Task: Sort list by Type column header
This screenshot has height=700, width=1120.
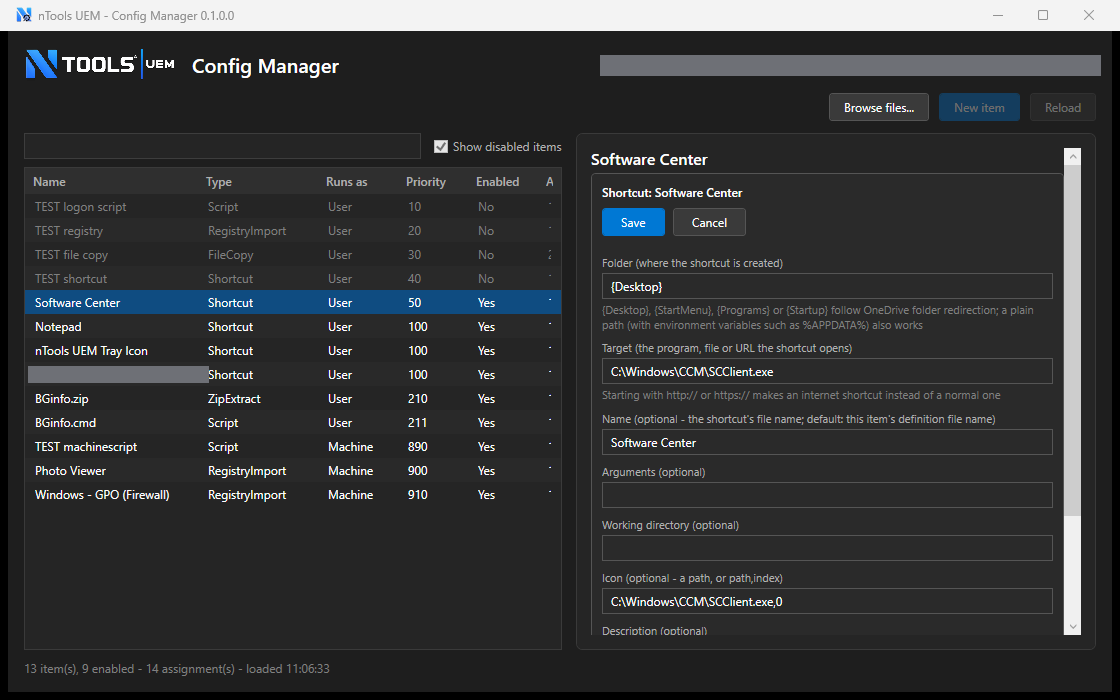Action: click(219, 181)
